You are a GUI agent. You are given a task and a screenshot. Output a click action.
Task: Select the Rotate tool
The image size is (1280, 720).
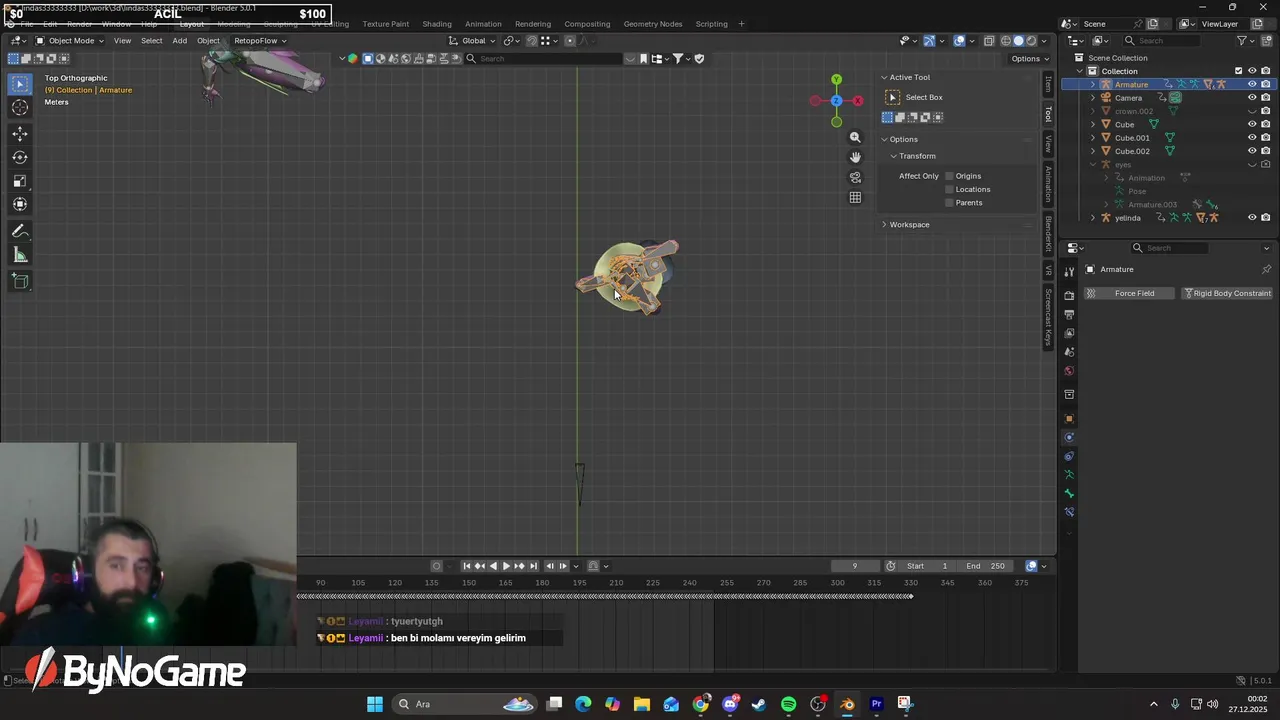pos(20,157)
